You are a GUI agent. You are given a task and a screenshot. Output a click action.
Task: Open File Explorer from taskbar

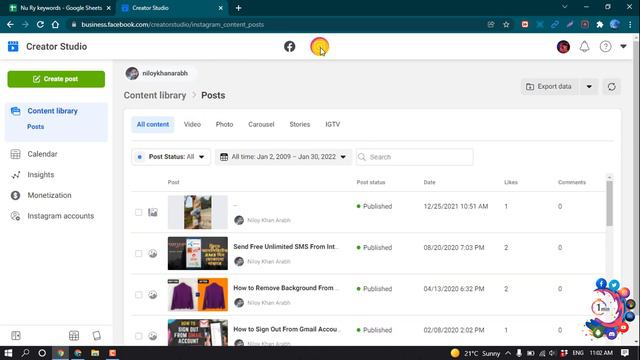coord(95,353)
